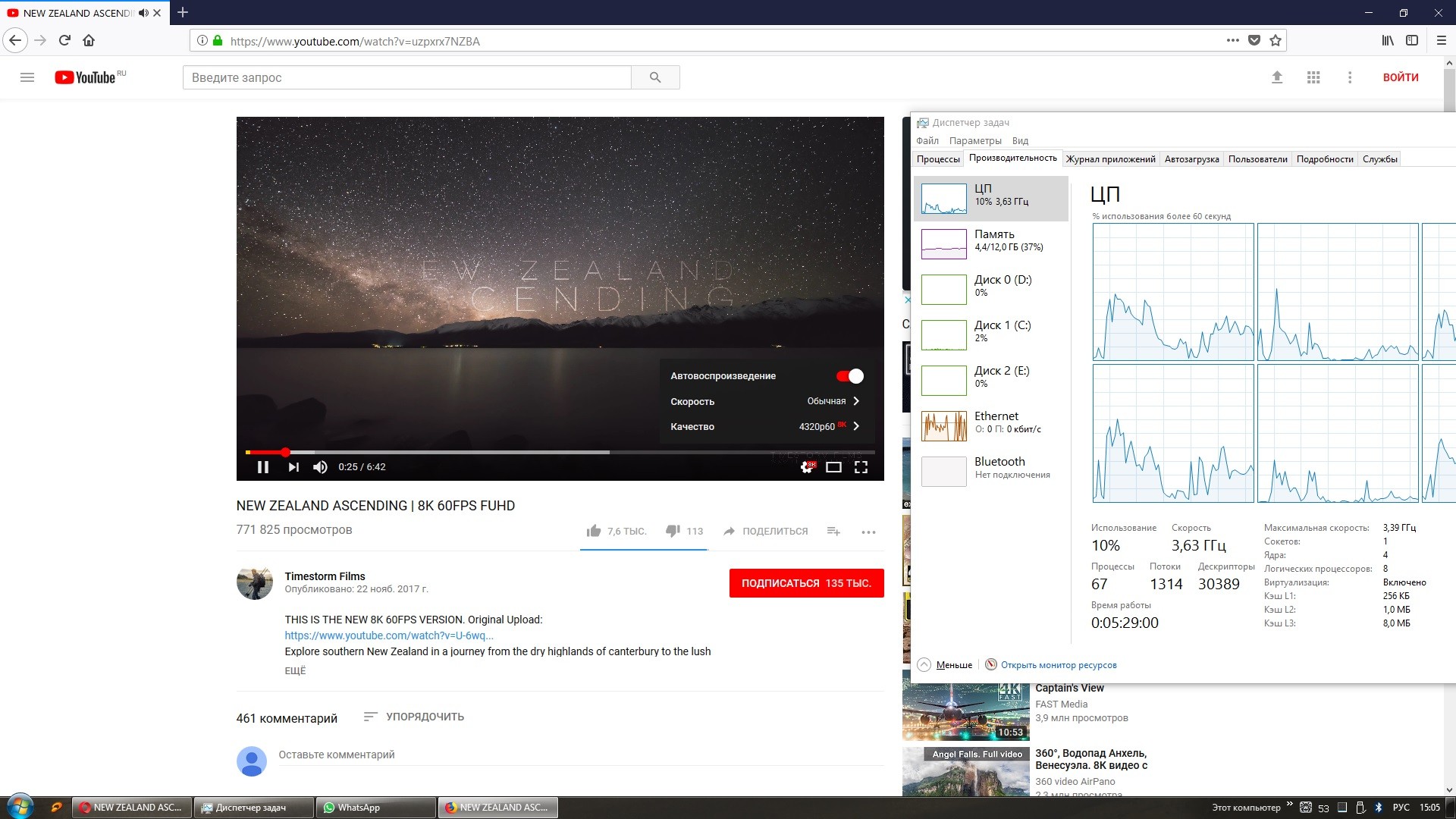This screenshot has height=819, width=1456.
Task: Open player settings gear icon
Action: 807,467
